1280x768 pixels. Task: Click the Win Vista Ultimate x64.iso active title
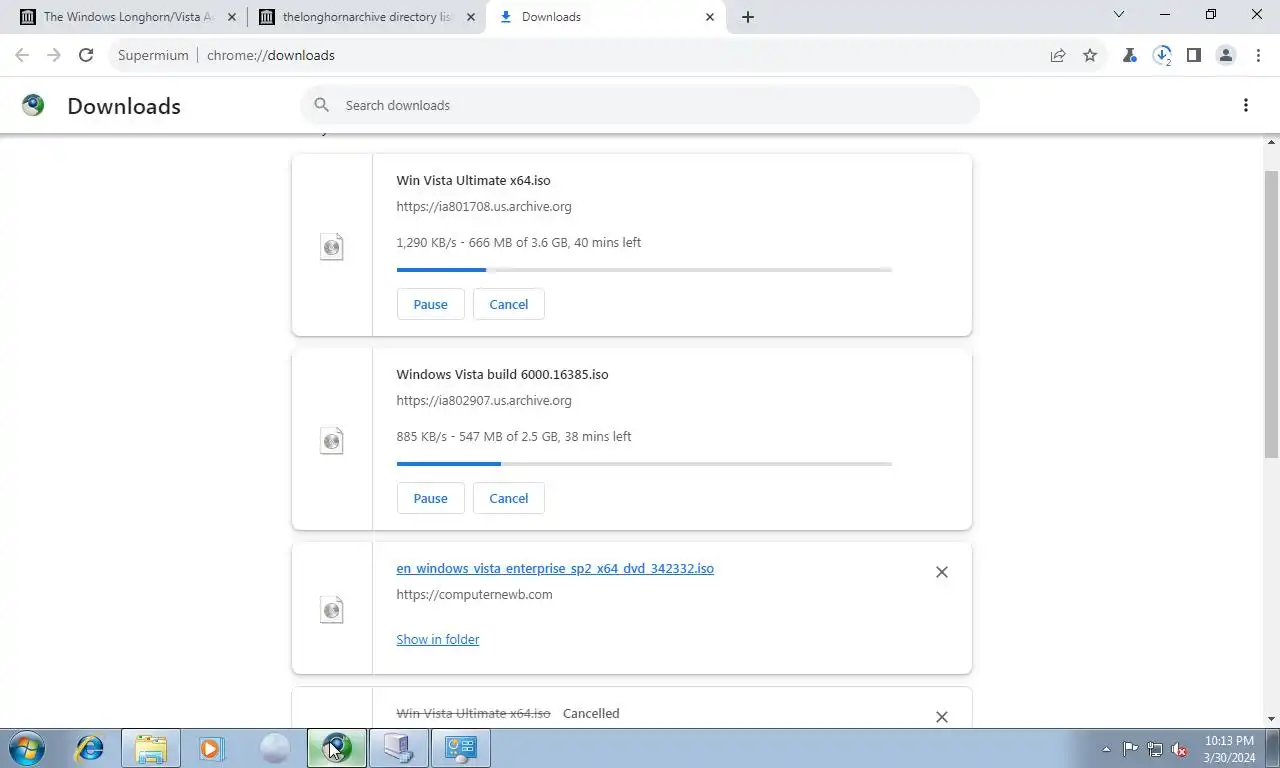pyautogui.click(x=473, y=180)
